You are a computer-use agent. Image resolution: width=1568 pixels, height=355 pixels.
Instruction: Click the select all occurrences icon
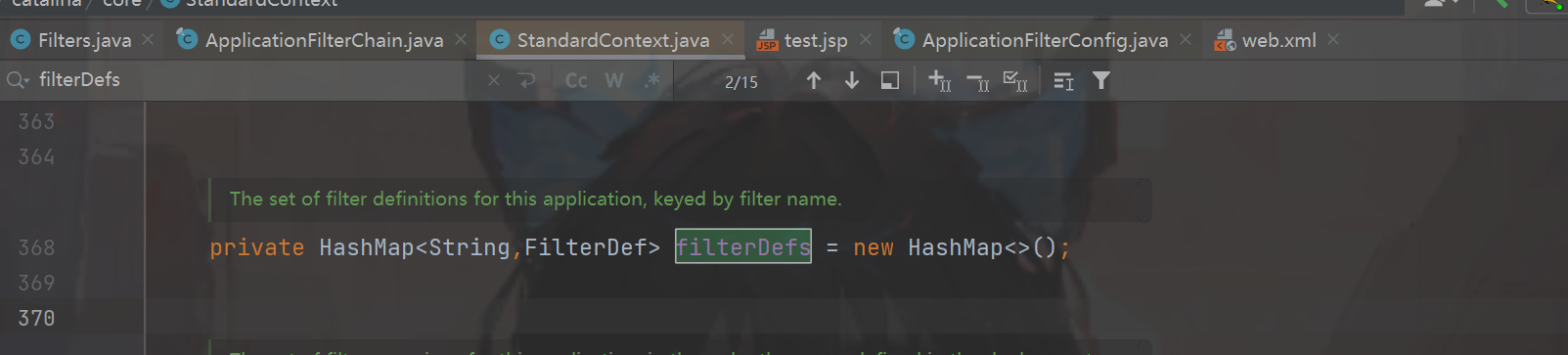(x=1015, y=81)
